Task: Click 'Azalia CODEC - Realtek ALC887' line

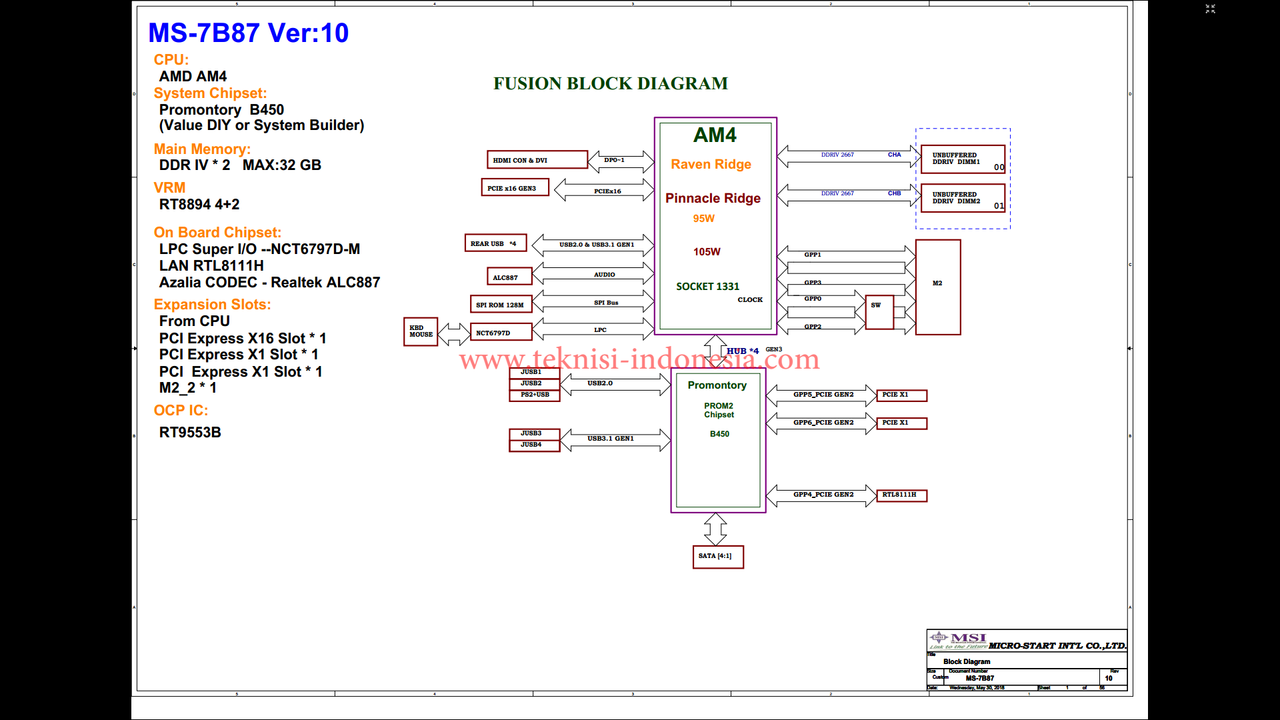Action: [270, 282]
